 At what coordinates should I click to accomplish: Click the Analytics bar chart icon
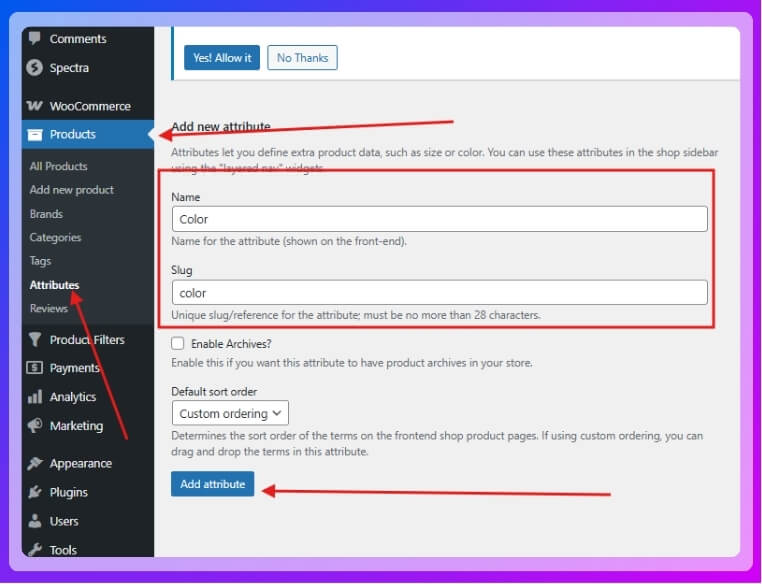(x=35, y=397)
